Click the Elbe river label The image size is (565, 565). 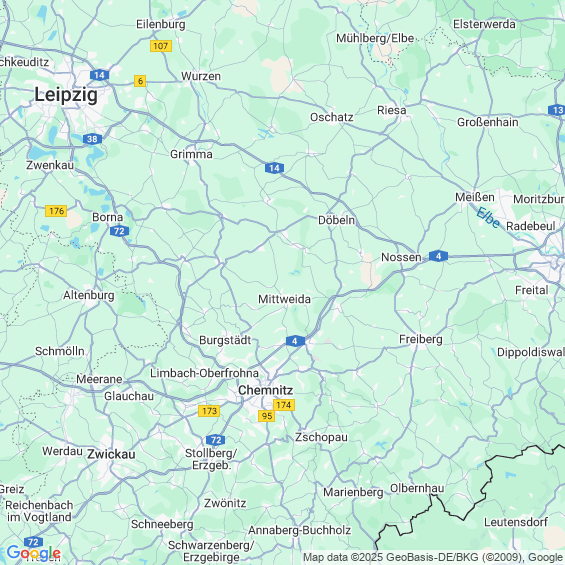click(488, 217)
